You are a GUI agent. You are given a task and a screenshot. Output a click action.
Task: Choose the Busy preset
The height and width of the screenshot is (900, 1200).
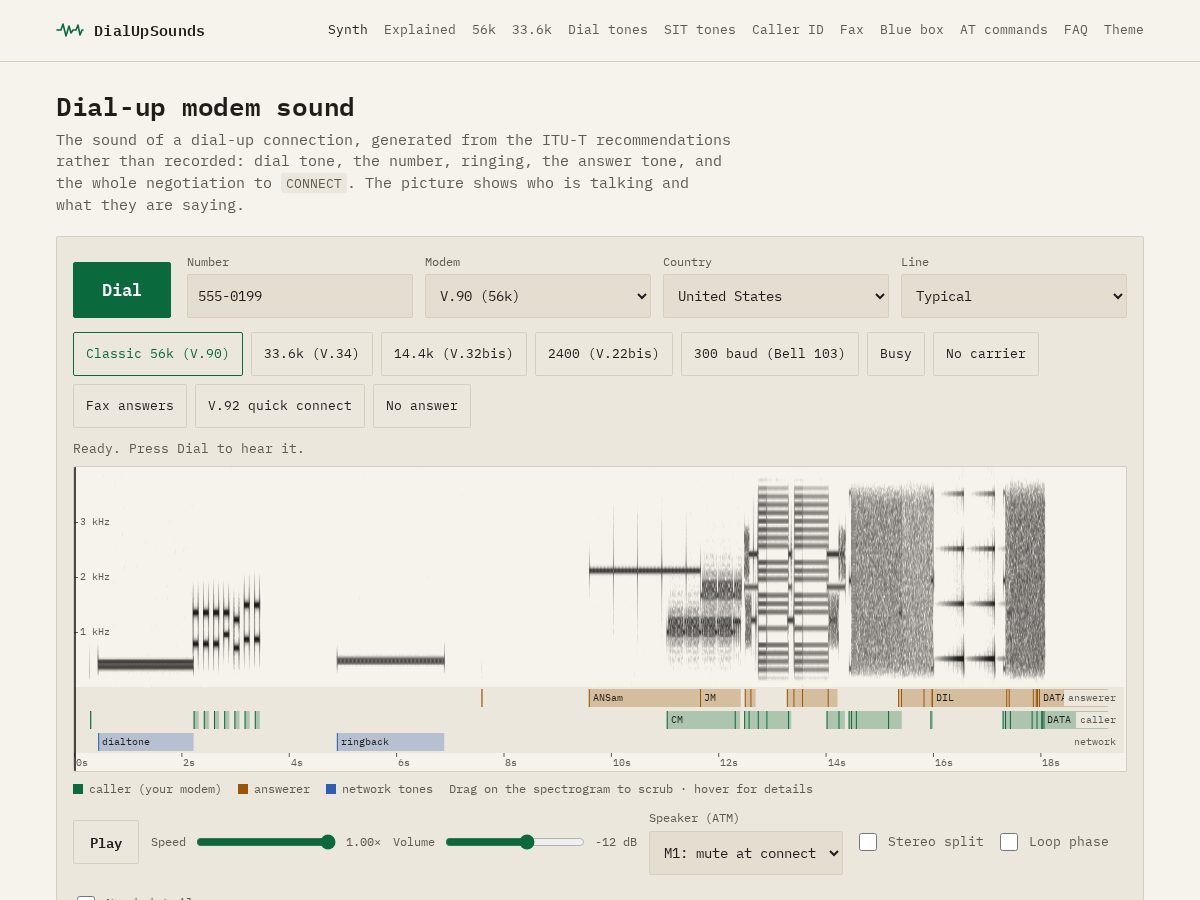(x=896, y=354)
